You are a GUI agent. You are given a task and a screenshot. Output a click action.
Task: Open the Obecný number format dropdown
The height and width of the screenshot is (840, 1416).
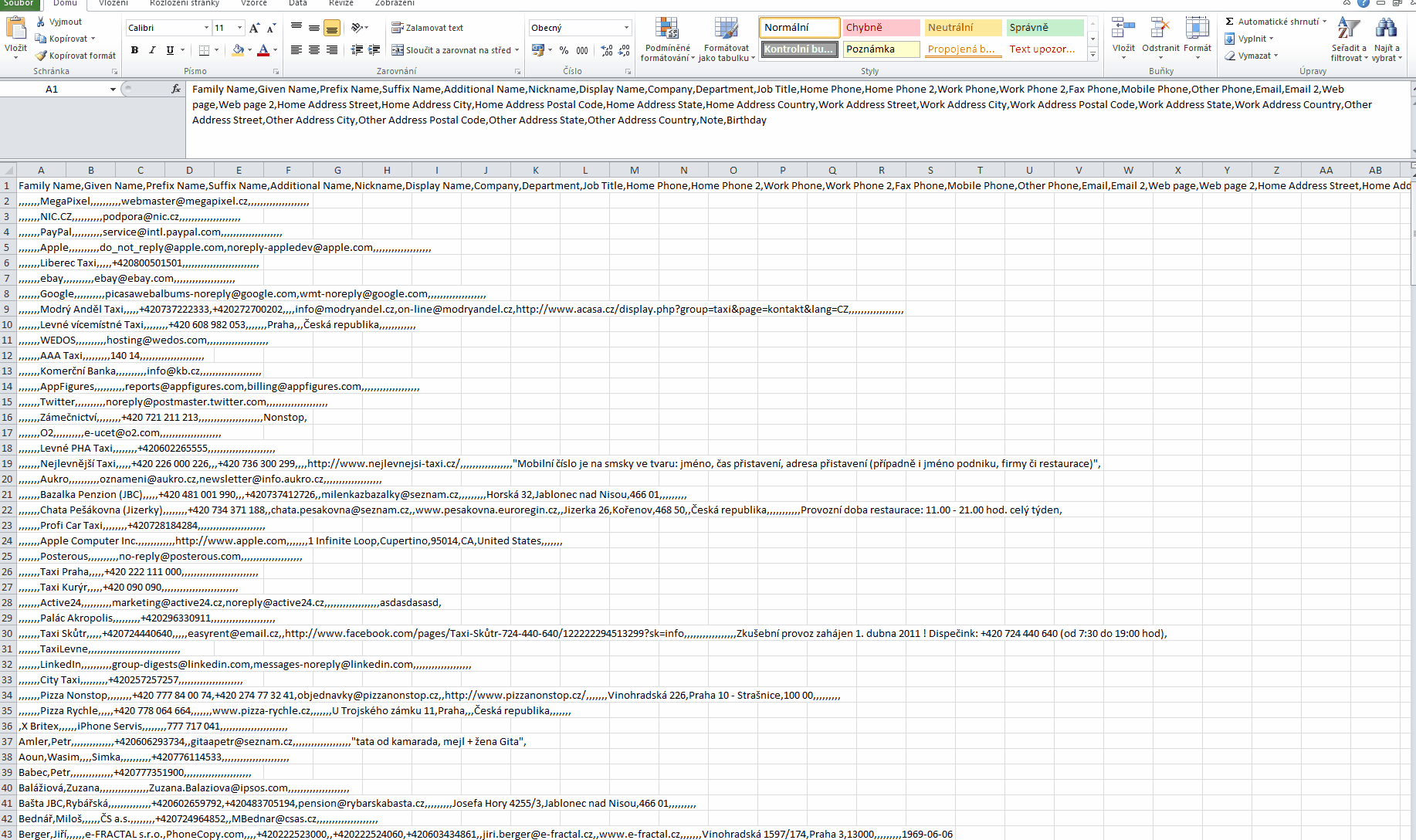tap(626, 28)
